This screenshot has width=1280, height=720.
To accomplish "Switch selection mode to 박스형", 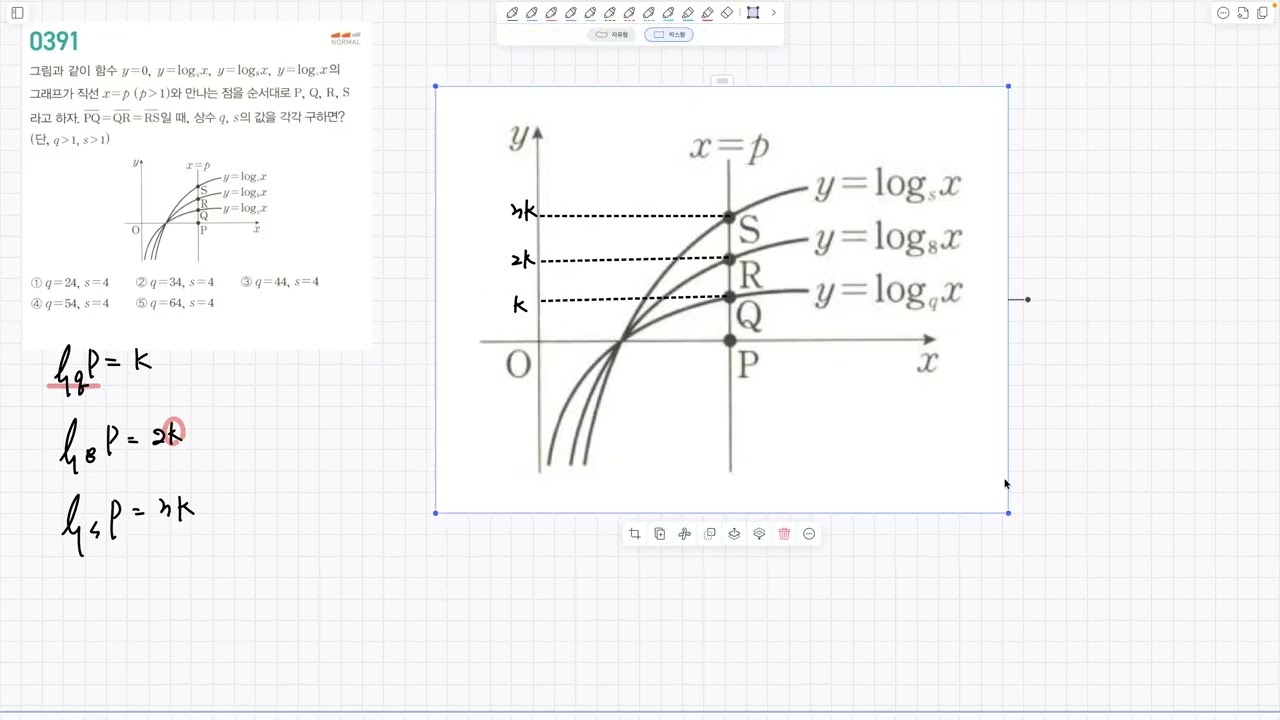I will pyautogui.click(x=669, y=35).
